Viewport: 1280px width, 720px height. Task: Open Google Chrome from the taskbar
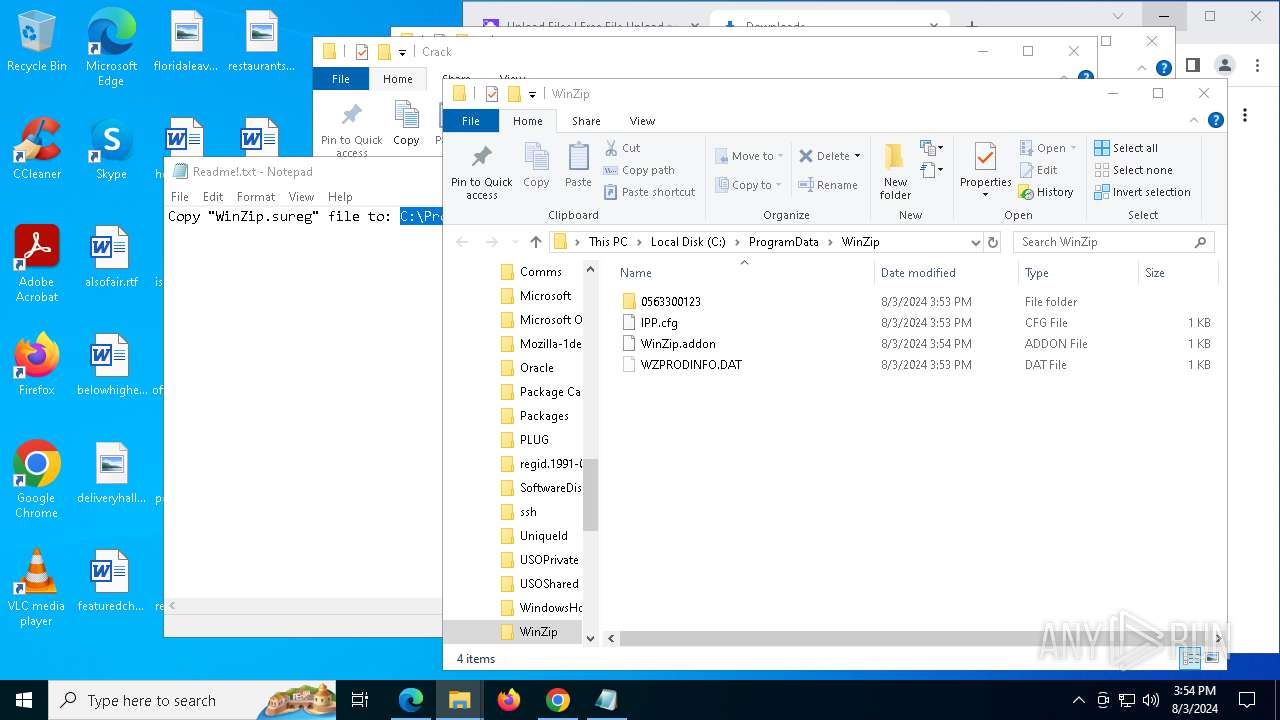[558, 700]
